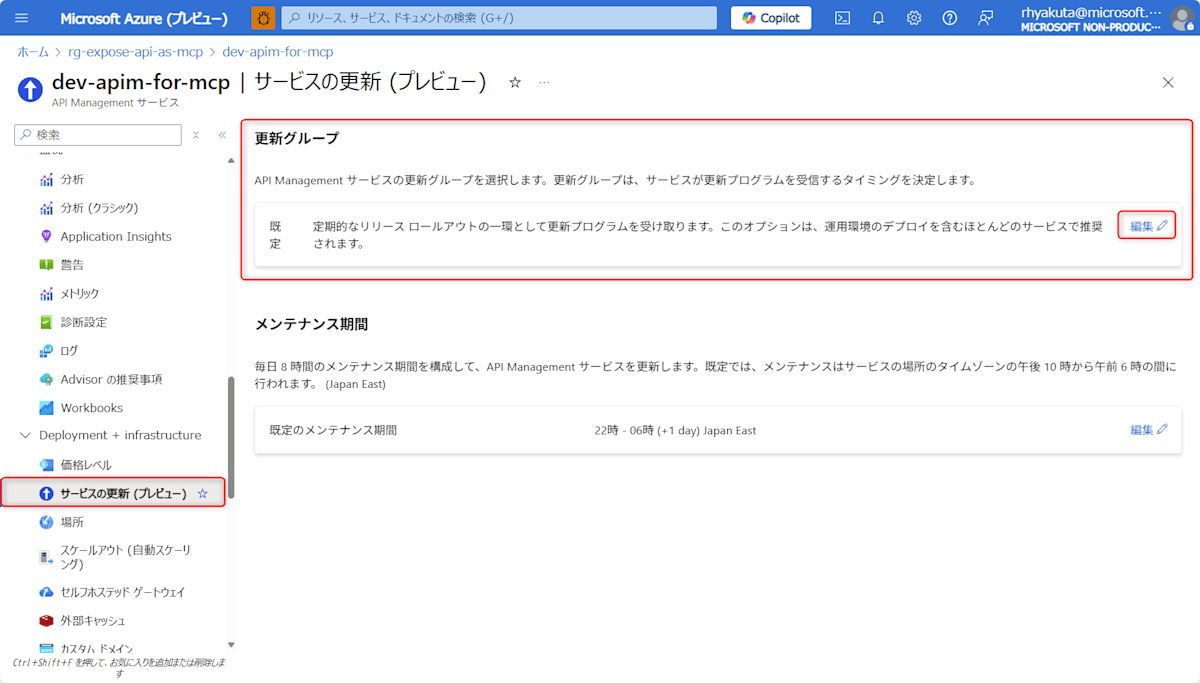Open dev-apim-for-mcp breadcrumb
Image resolution: width=1200 pixels, height=683 pixels.
click(278, 52)
